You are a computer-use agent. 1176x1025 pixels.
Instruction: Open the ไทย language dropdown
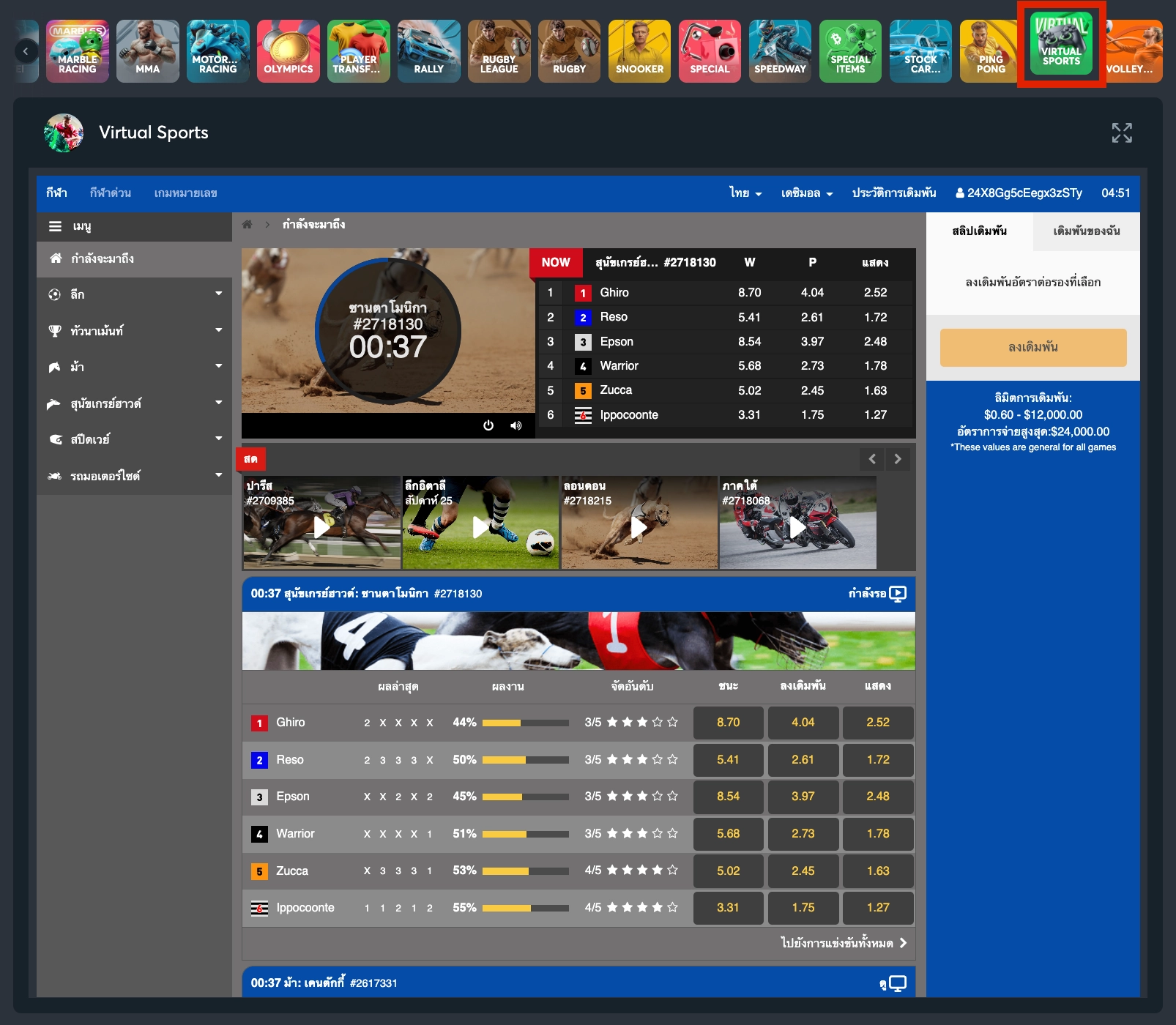(745, 193)
